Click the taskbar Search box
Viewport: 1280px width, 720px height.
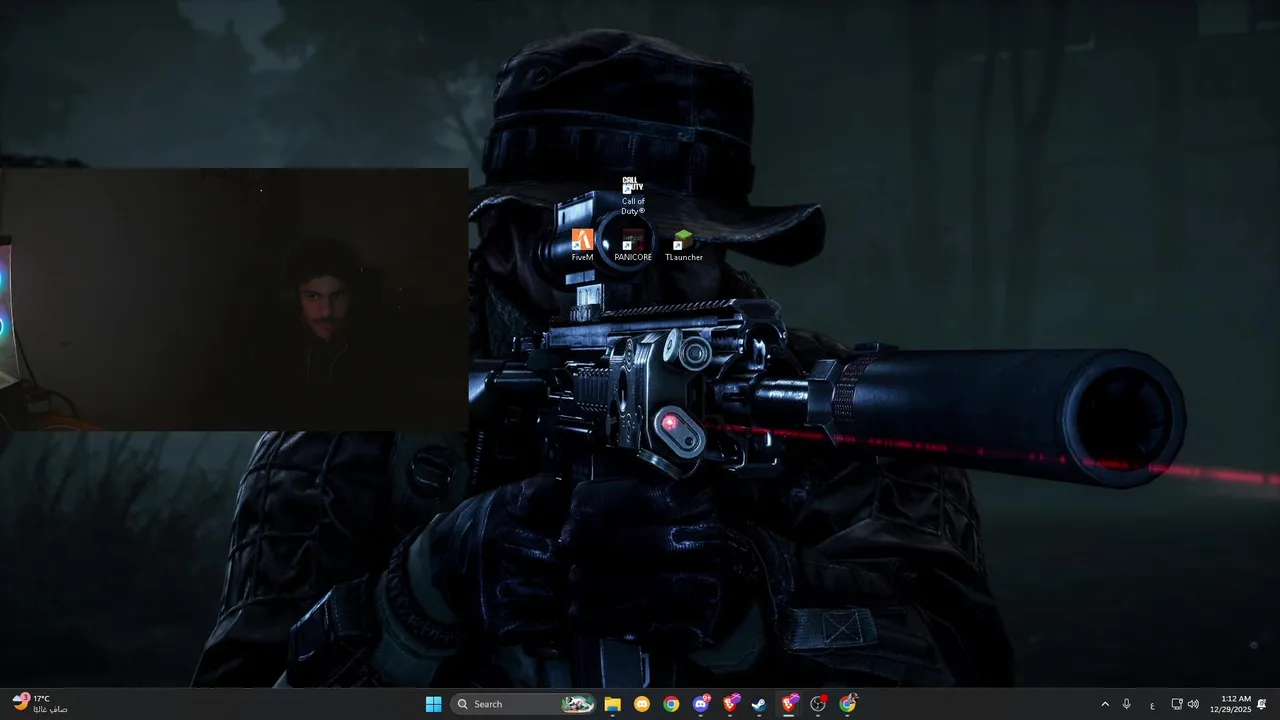coord(524,704)
